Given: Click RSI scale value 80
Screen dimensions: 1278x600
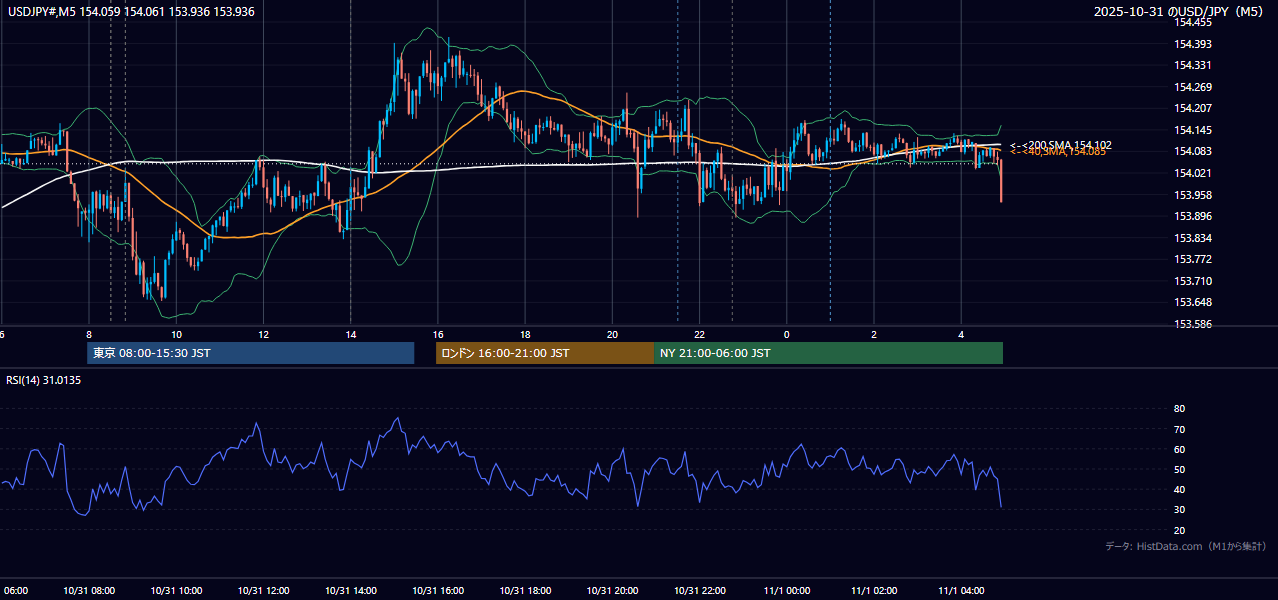Looking at the screenshot, I should [1180, 409].
